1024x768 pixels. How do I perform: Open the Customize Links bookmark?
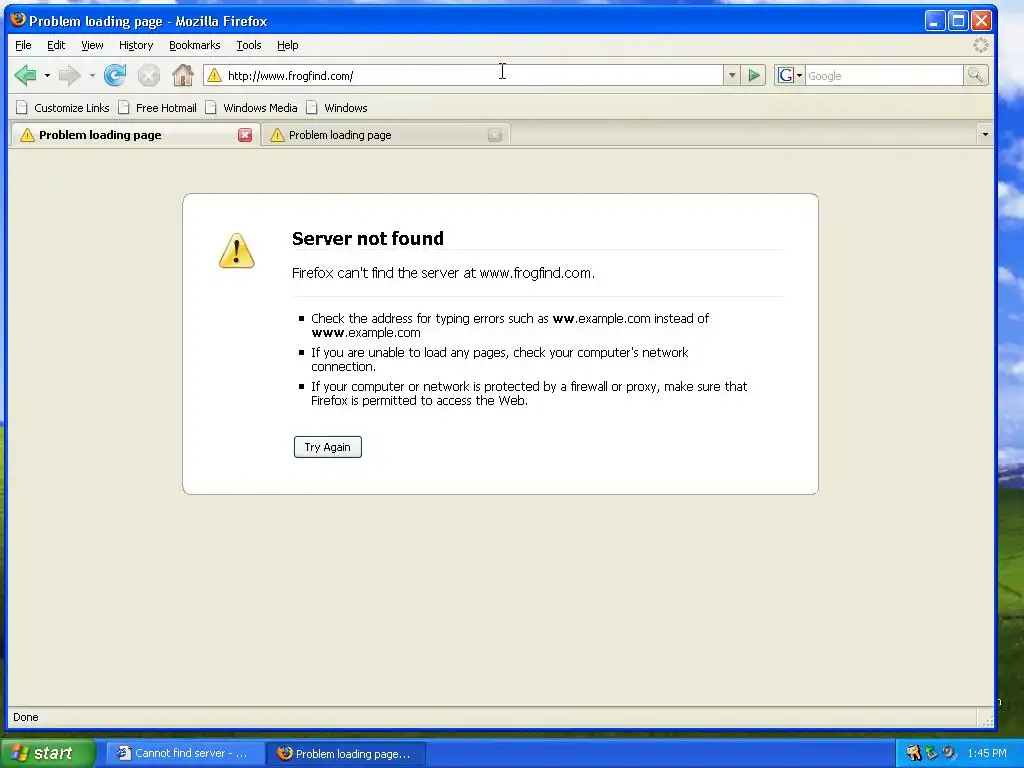click(x=63, y=108)
